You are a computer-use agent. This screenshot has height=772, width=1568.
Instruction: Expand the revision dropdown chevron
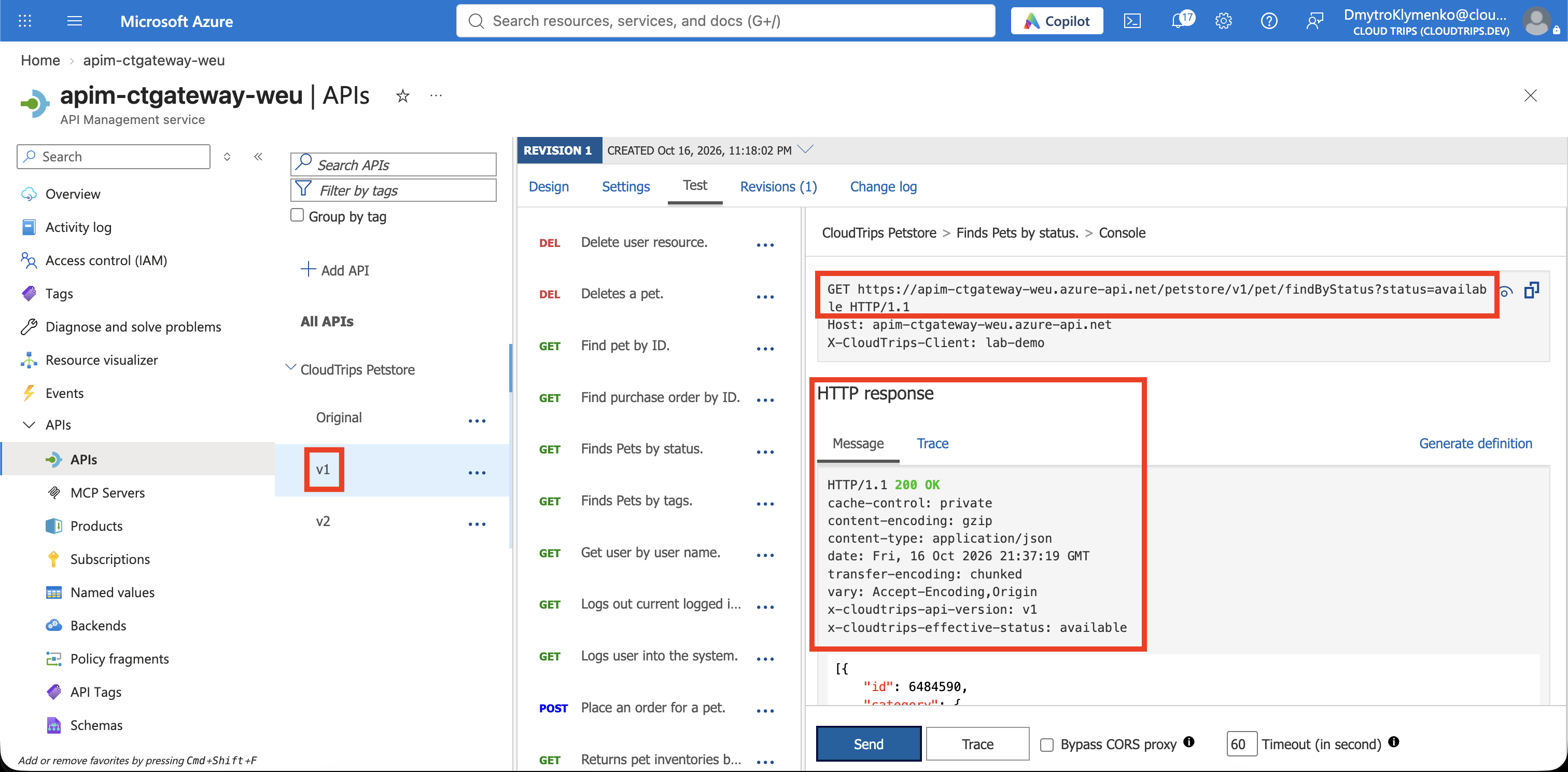coord(805,149)
